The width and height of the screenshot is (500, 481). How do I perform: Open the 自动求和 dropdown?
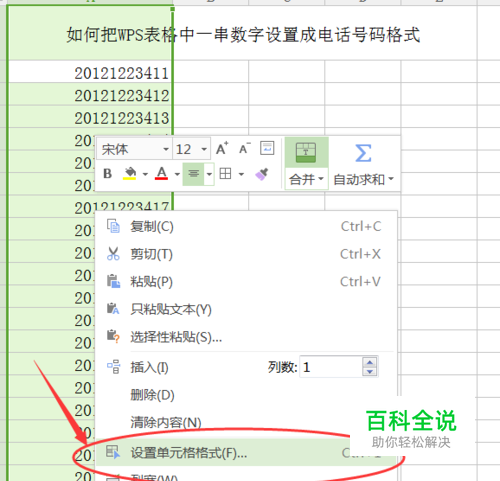tap(363, 179)
